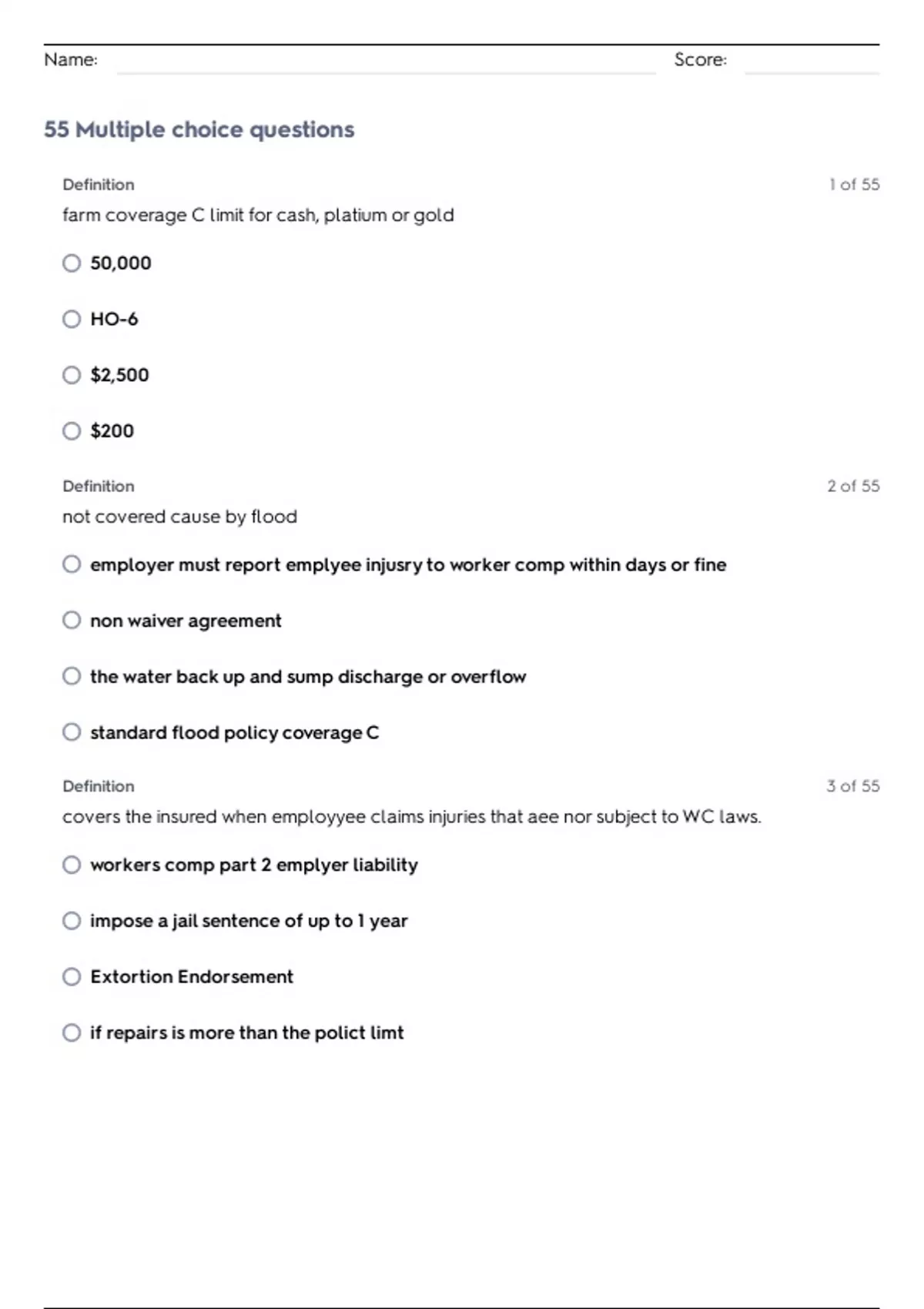Choose non waiver agreement answer
924x1309 pixels.
click(72, 621)
